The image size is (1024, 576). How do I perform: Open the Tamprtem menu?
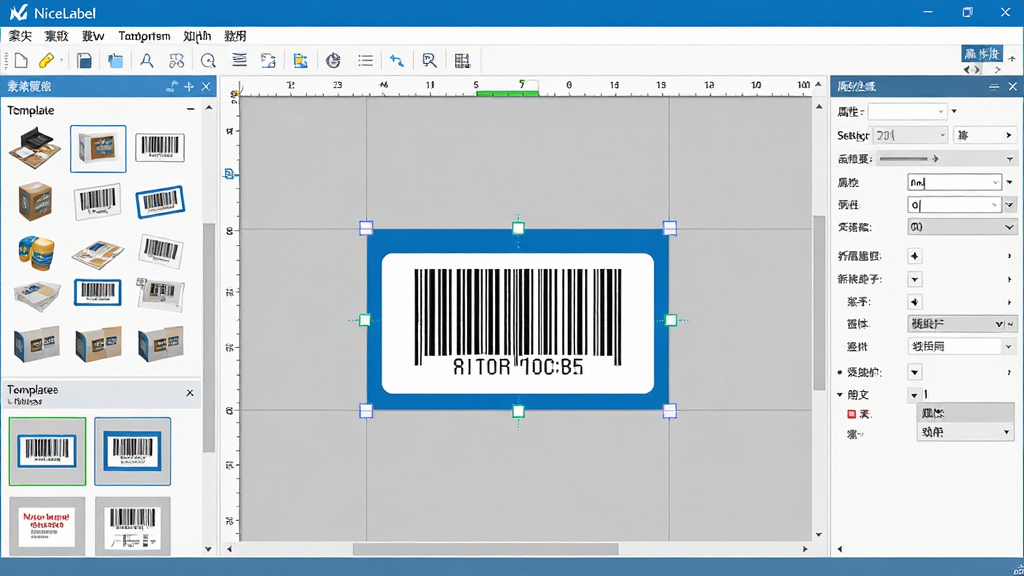coord(144,36)
